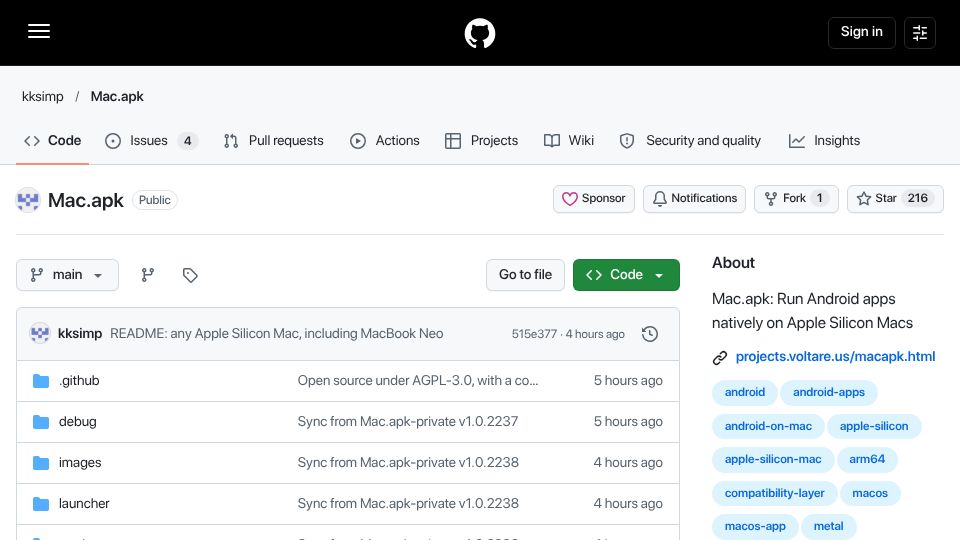960x540 pixels.
Task: View tags via the tag icon
Action: pyautogui.click(x=190, y=275)
